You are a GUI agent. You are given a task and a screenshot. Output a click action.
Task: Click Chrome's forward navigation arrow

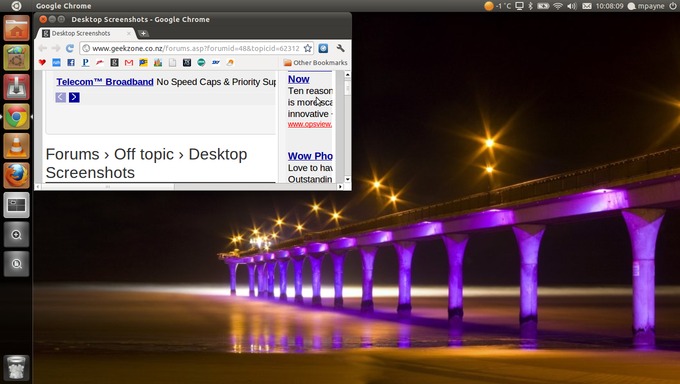click(x=56, y=48)
